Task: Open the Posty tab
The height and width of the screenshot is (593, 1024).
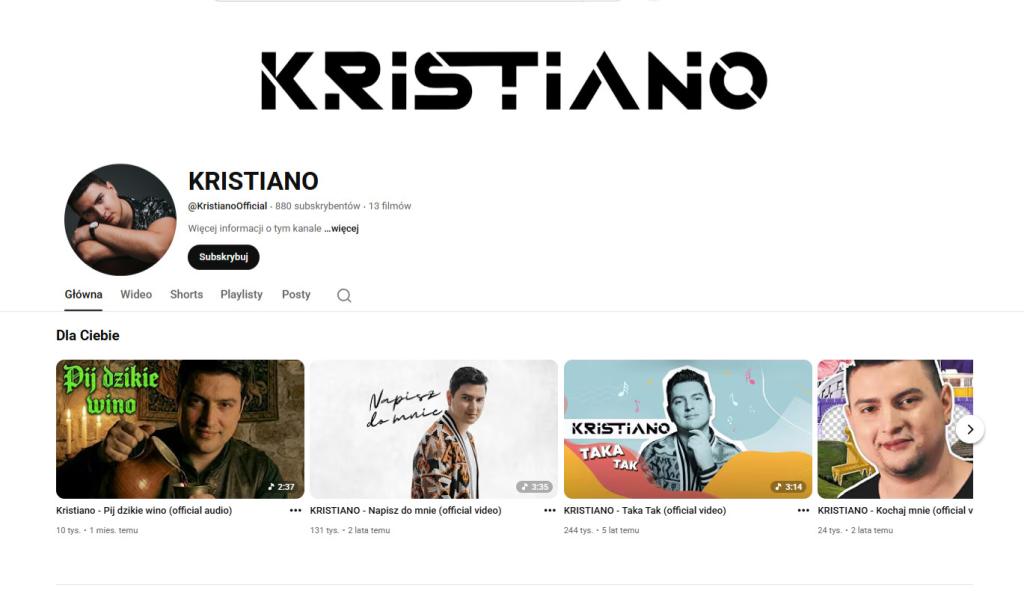Action: [296, 295]
